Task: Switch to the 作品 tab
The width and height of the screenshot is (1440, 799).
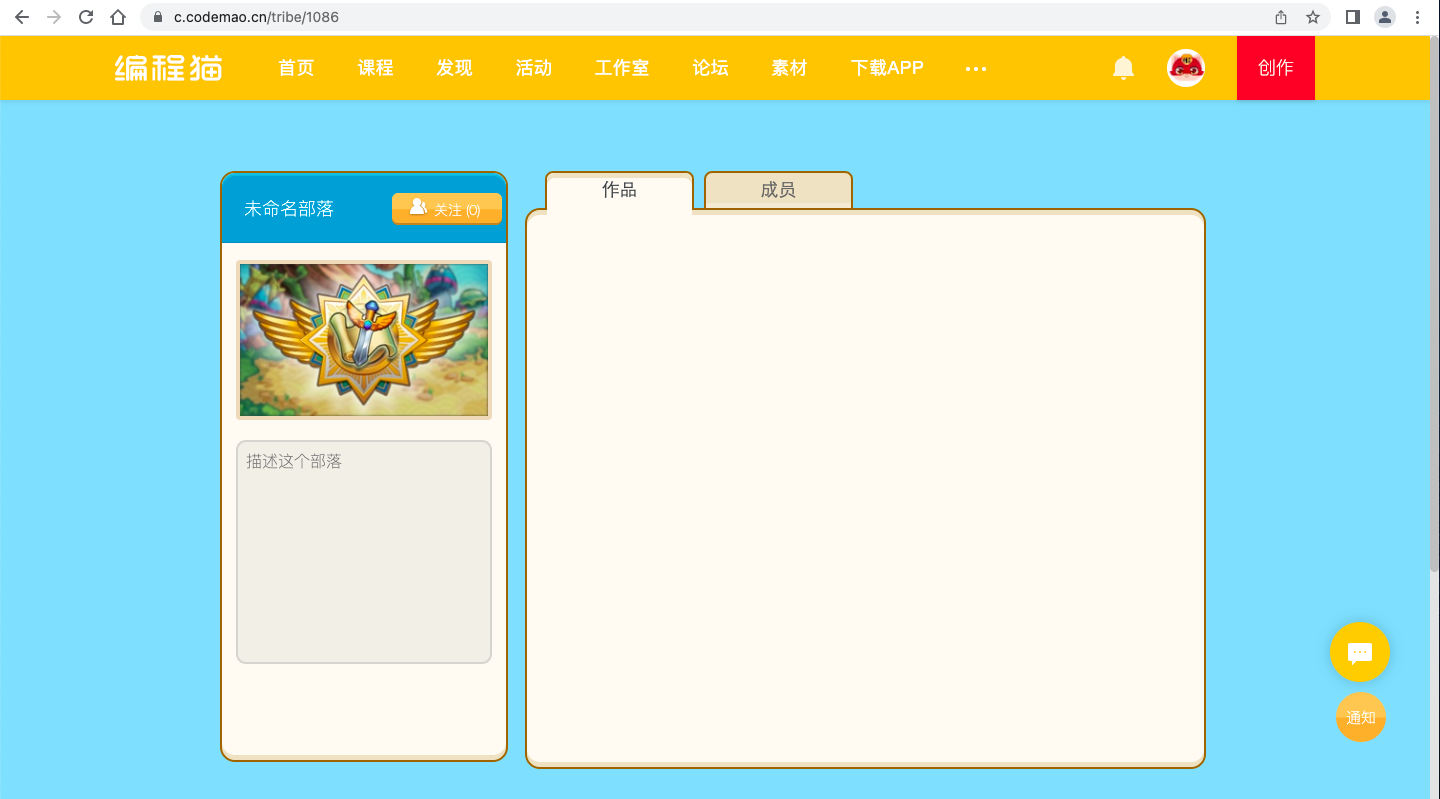Action: (x=619, y=190)
